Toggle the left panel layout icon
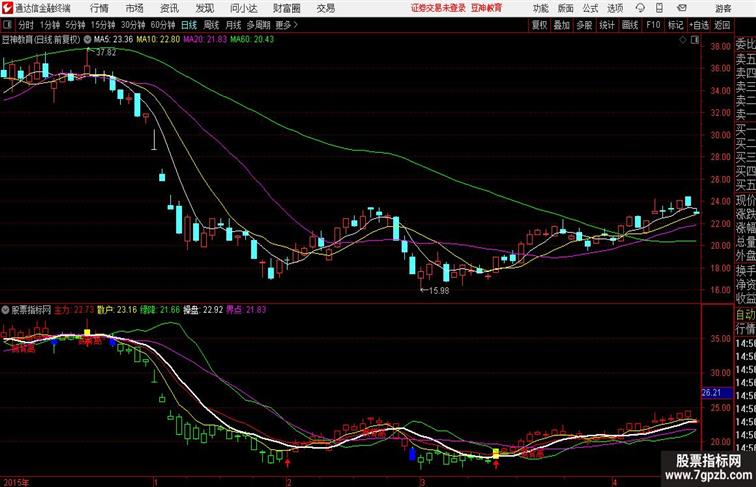The image size is (756, 487). pyautogui.click(x=7, y=25)
